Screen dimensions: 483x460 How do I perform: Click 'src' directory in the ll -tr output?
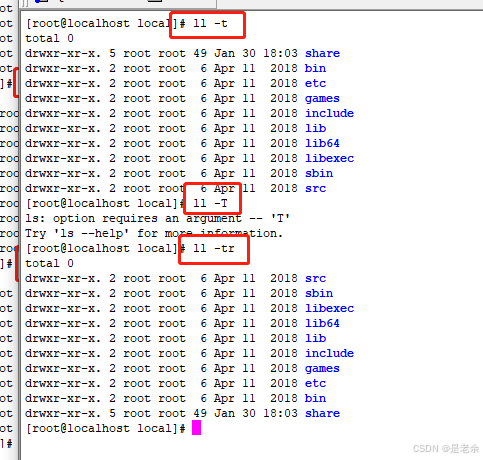pyautogui.click(x=315, y=278)
